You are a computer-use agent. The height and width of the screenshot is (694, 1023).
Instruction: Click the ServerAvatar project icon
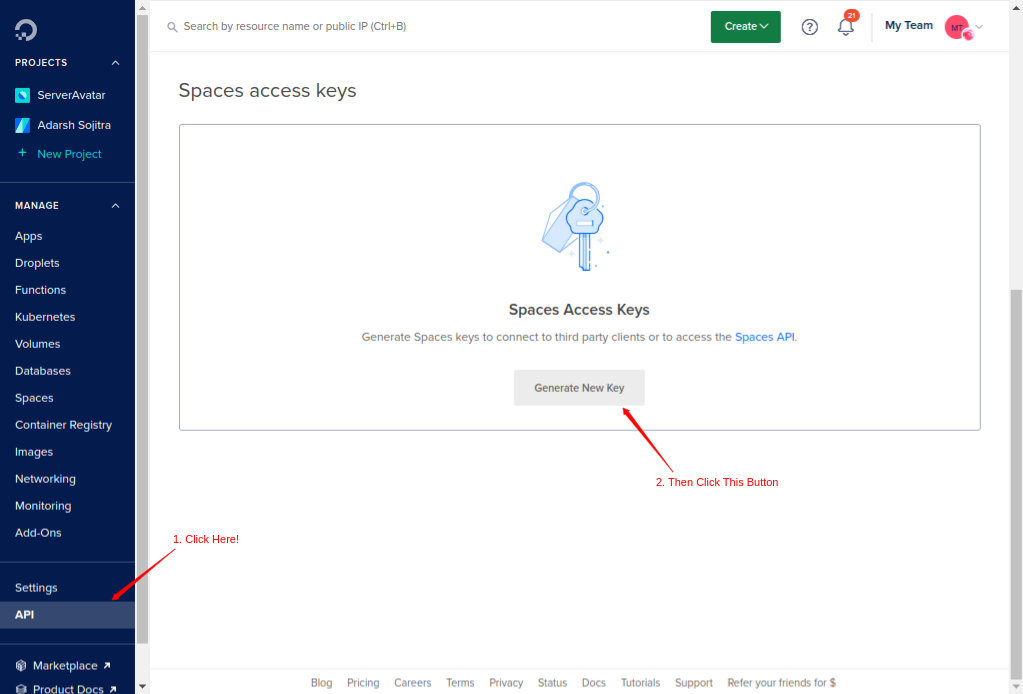pos(22,95)
